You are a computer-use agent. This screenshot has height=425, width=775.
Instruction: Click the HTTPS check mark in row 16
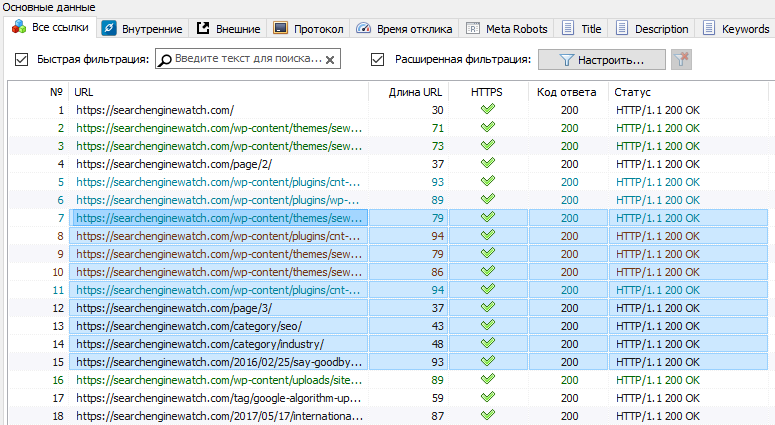point(488,379)
